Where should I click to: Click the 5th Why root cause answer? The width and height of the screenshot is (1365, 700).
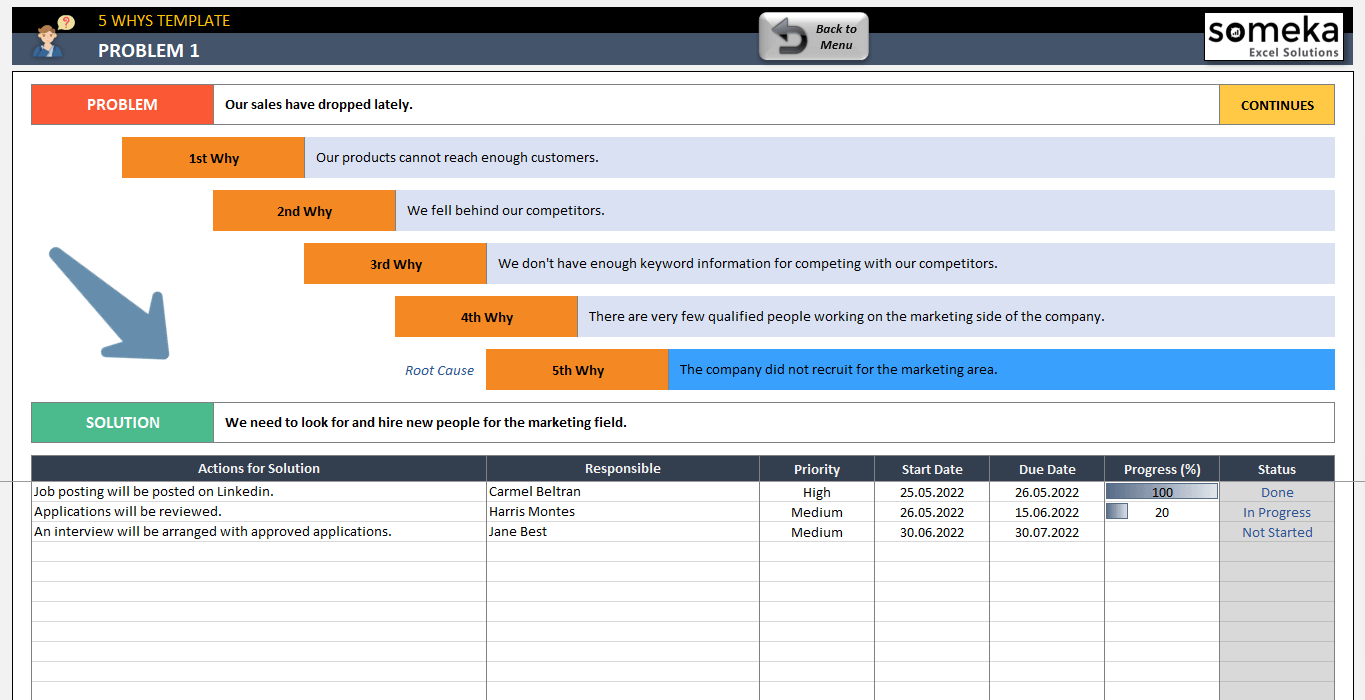(1000, 370)
